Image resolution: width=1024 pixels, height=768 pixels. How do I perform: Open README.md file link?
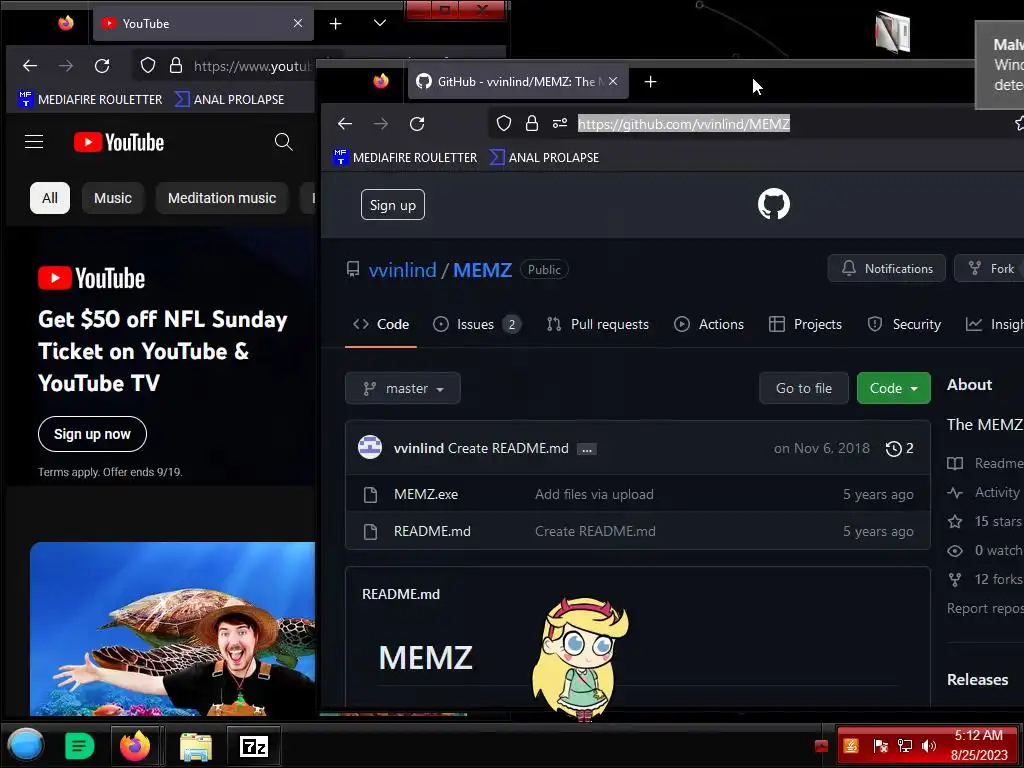point(432,532)
